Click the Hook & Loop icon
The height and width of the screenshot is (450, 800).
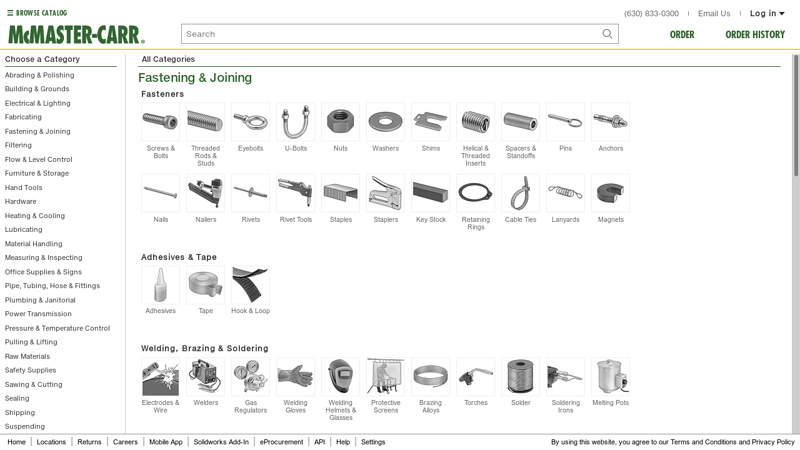click(x=251, y=285)
